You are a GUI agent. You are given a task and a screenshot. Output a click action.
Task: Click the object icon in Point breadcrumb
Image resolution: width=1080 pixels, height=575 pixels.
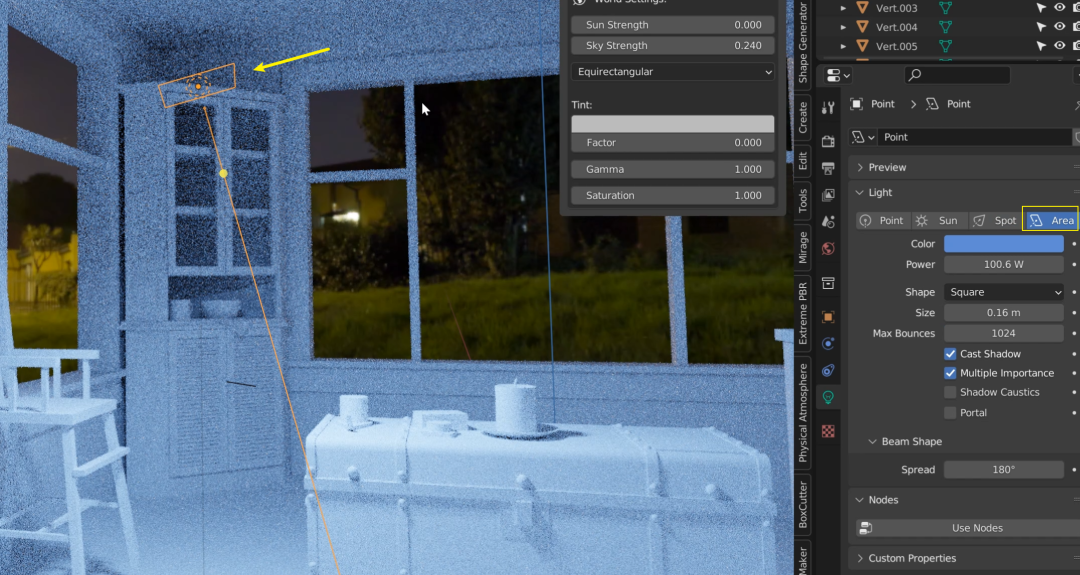click(857, 104)
